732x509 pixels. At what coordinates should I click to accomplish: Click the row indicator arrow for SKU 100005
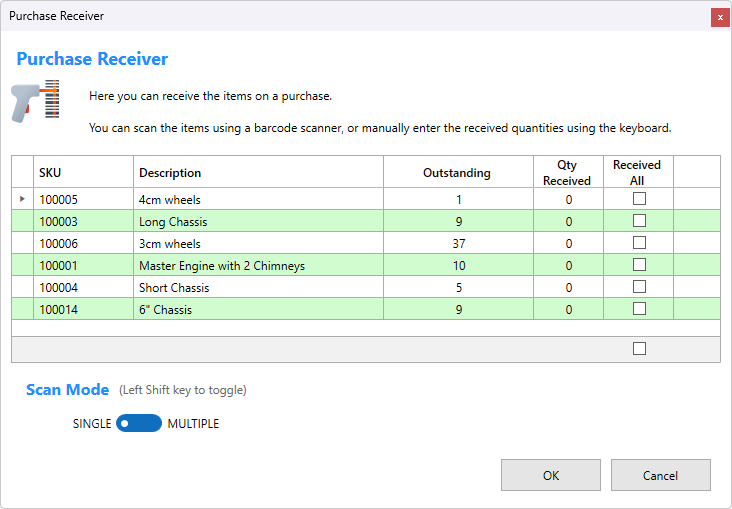click(22, 199)
